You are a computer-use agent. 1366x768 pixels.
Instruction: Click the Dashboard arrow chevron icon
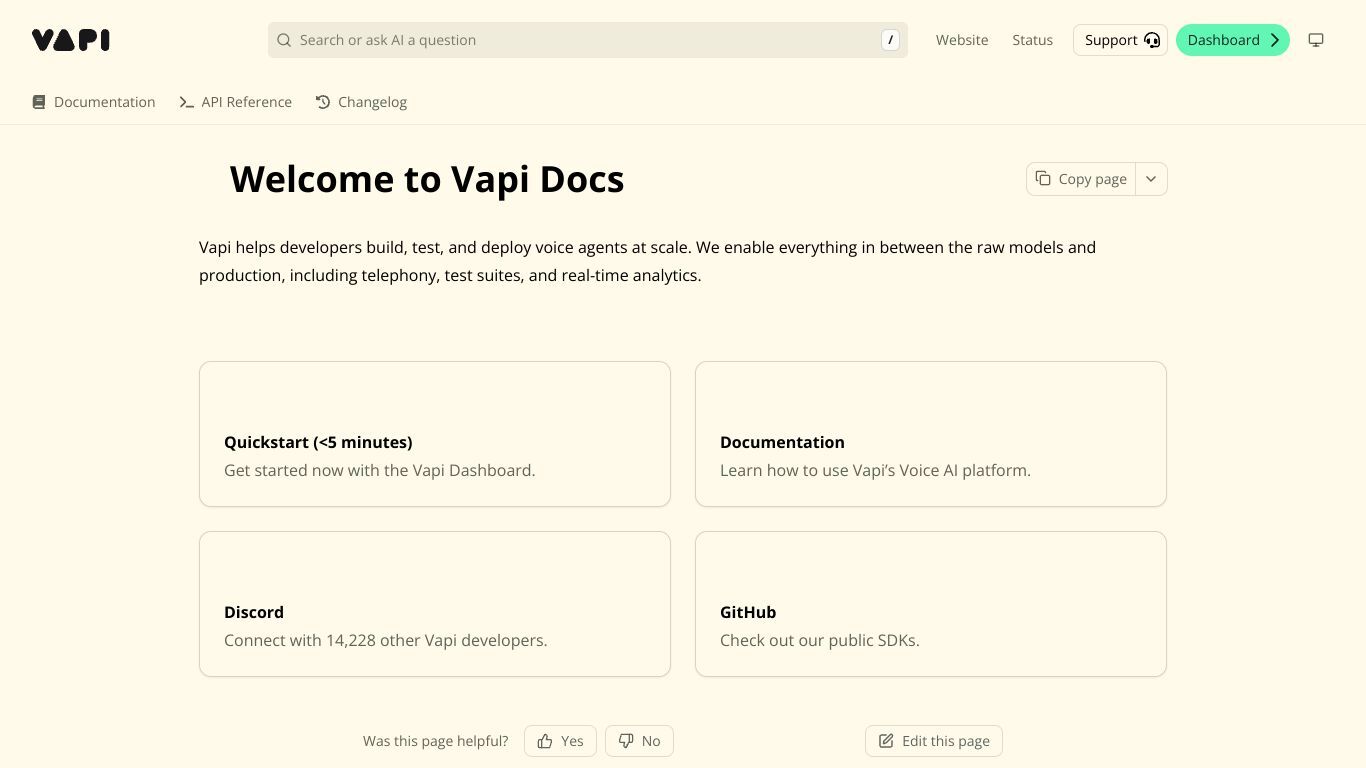[x=1275, y=40]
